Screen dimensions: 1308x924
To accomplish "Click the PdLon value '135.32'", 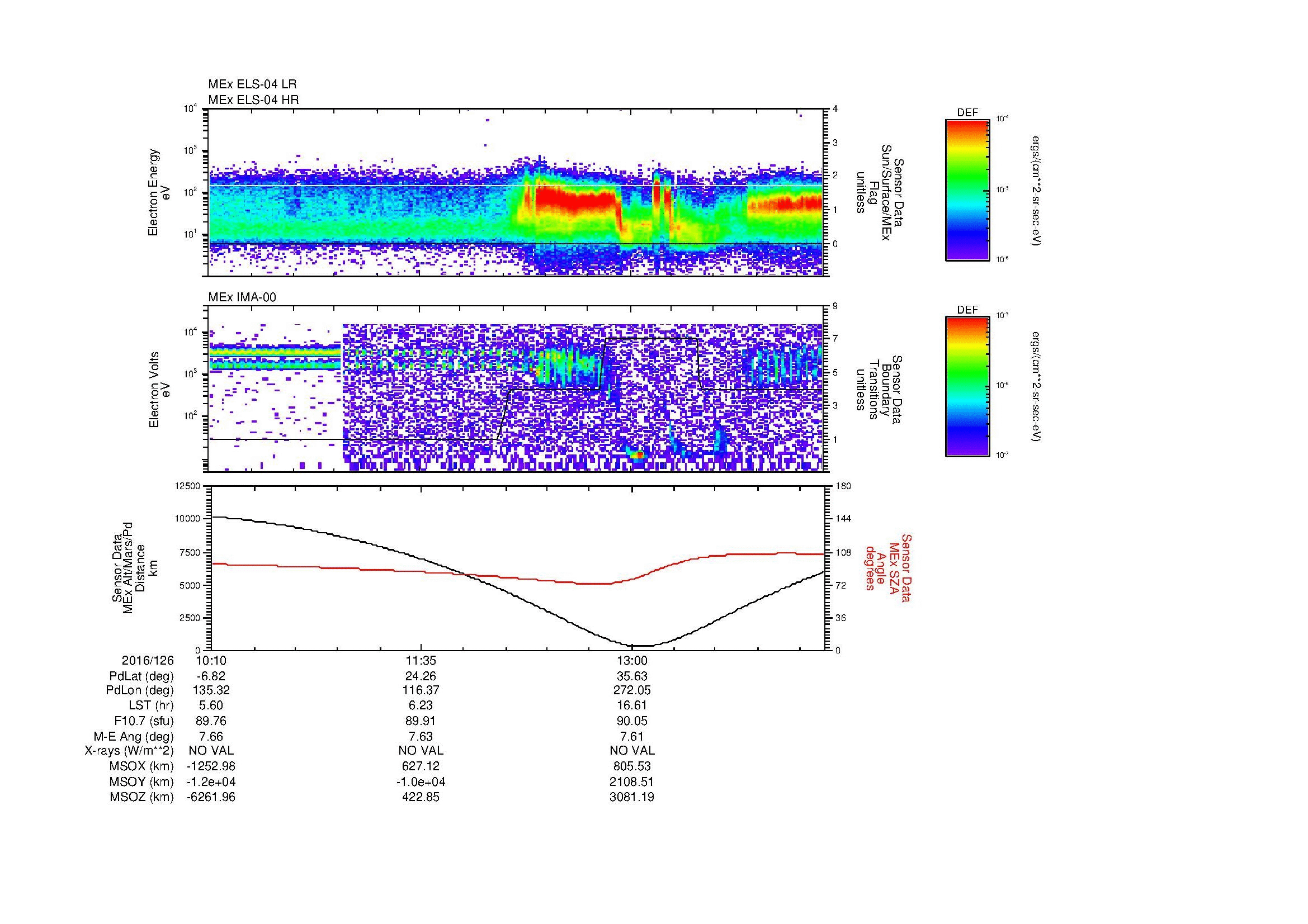I will point(211,690).
